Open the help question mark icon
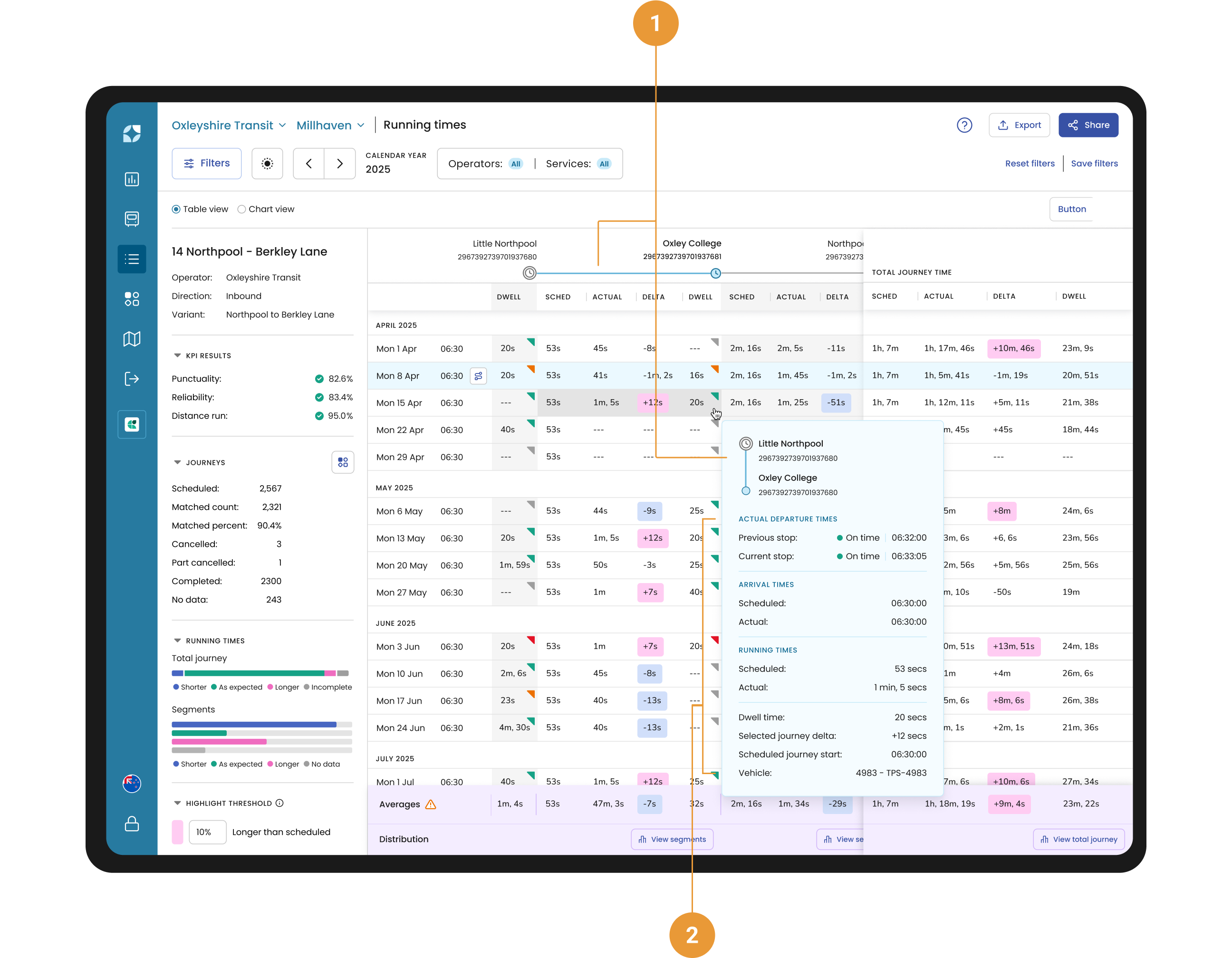The image size is (1232, 958). coord(964,125)
